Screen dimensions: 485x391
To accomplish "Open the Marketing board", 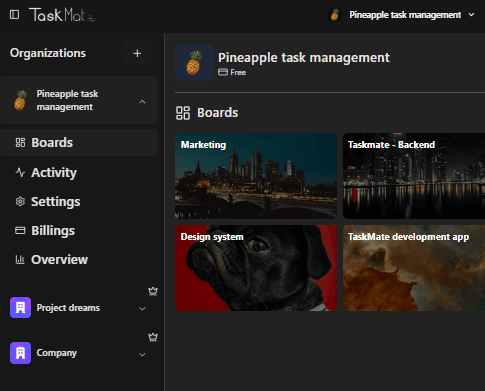I will pos(256,176).
